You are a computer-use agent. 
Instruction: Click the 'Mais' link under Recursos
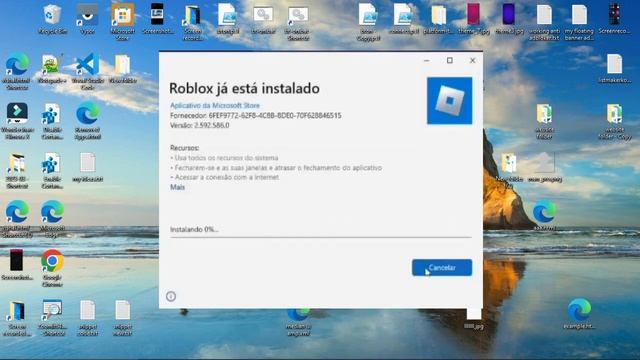(x=177, y=187)
